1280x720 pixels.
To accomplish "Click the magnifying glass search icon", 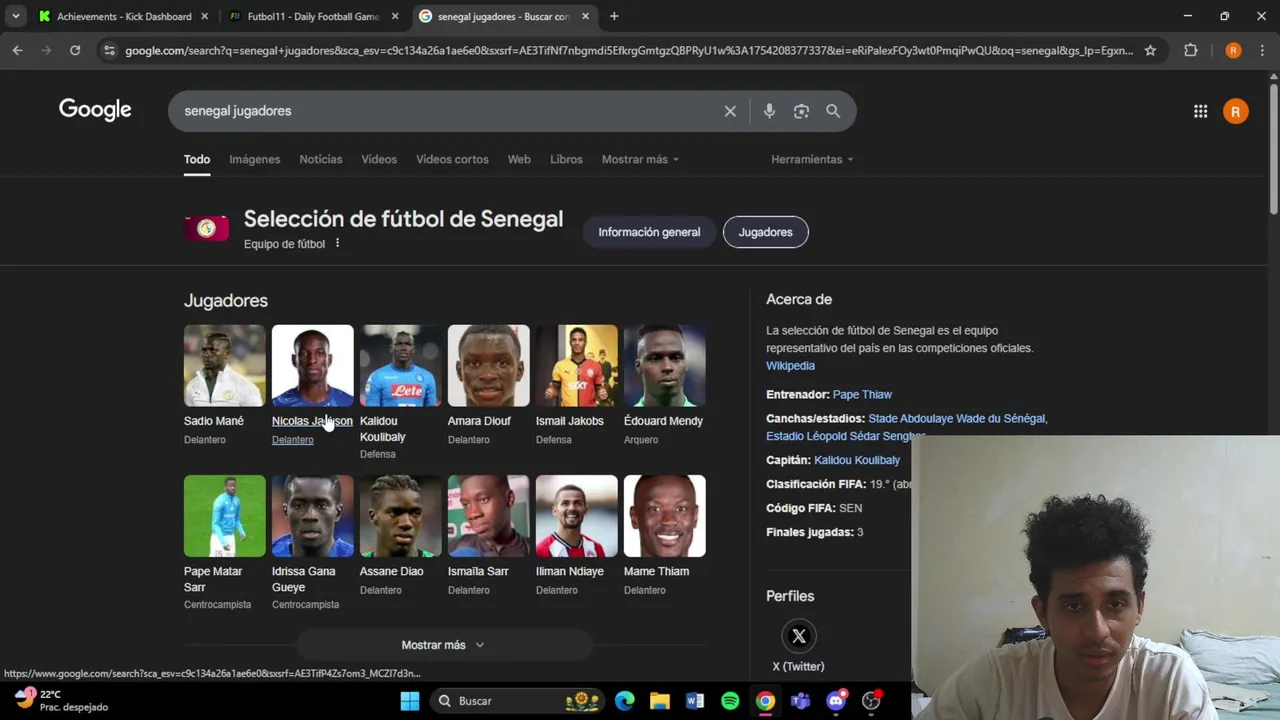I will pyautogui.click(x=833, y=111).
